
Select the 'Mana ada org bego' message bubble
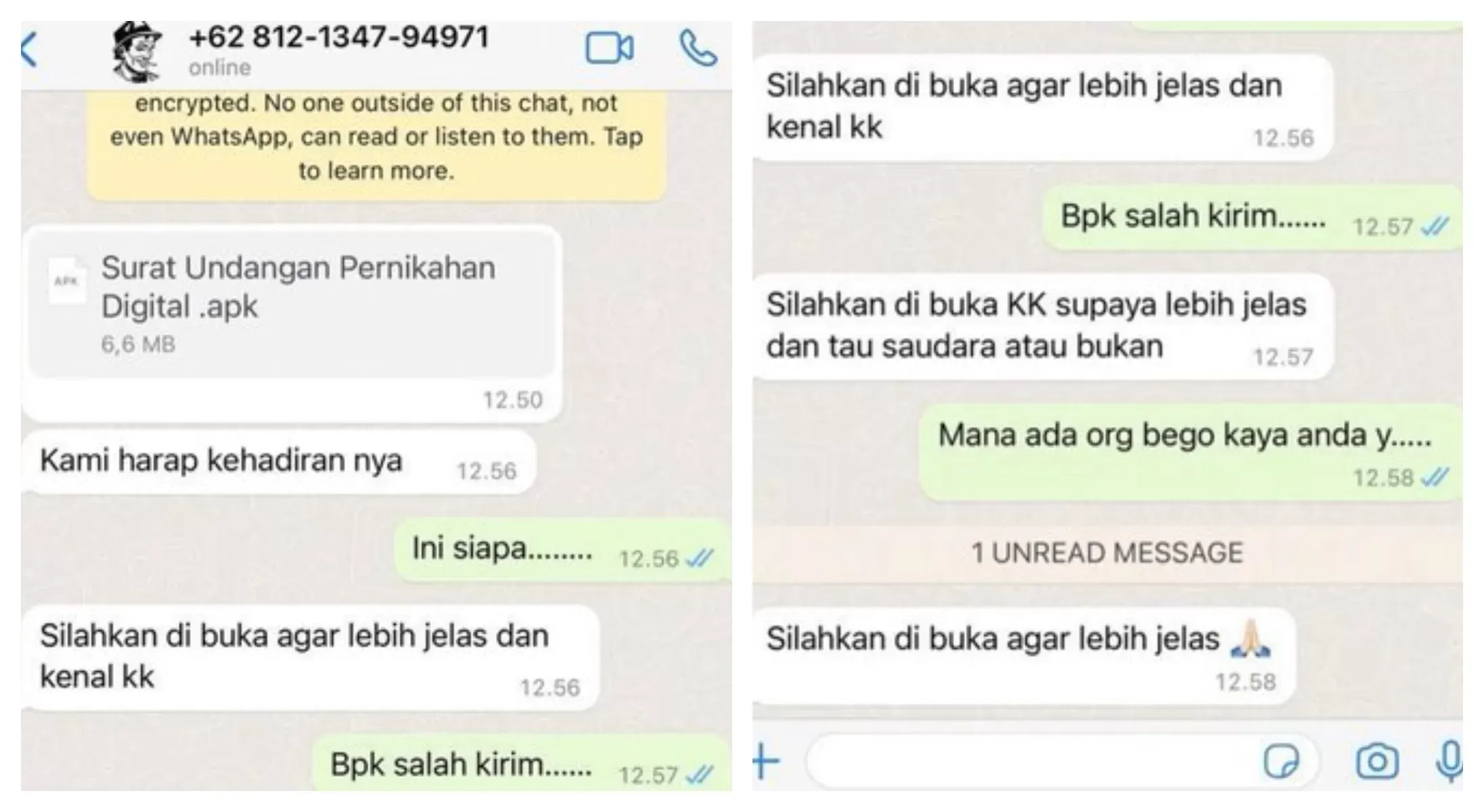pos(1191,453)
